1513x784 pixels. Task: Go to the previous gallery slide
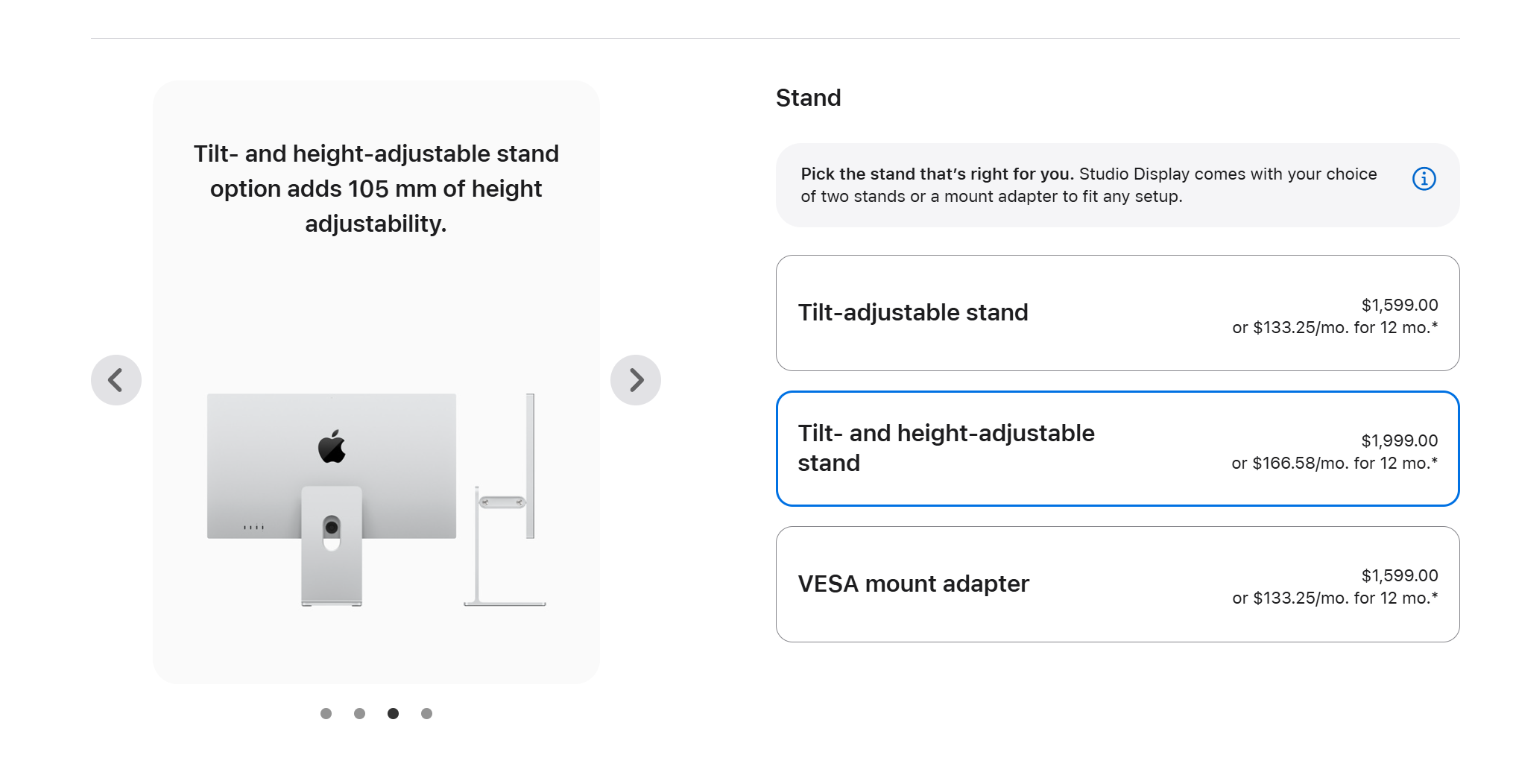pos(116,380)
